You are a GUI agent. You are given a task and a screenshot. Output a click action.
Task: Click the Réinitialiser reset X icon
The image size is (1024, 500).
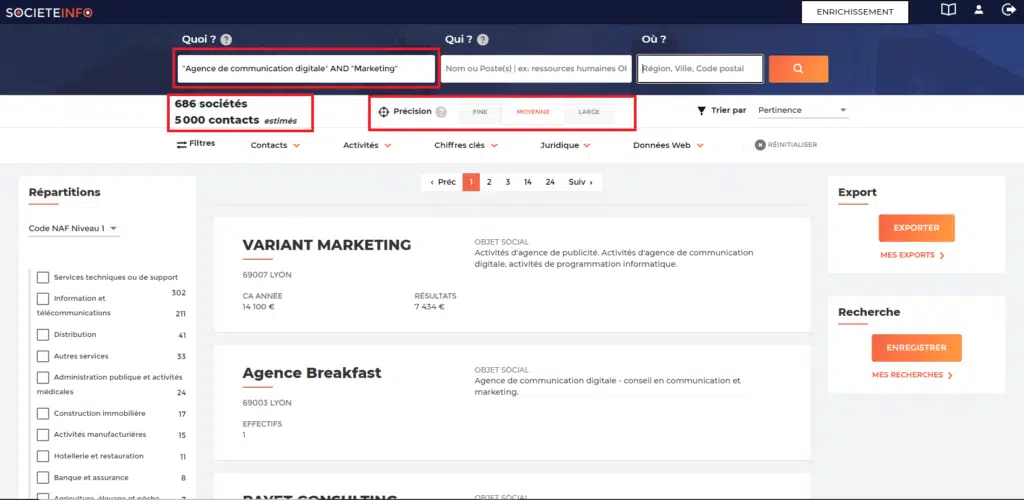click(x=760, y=145)
